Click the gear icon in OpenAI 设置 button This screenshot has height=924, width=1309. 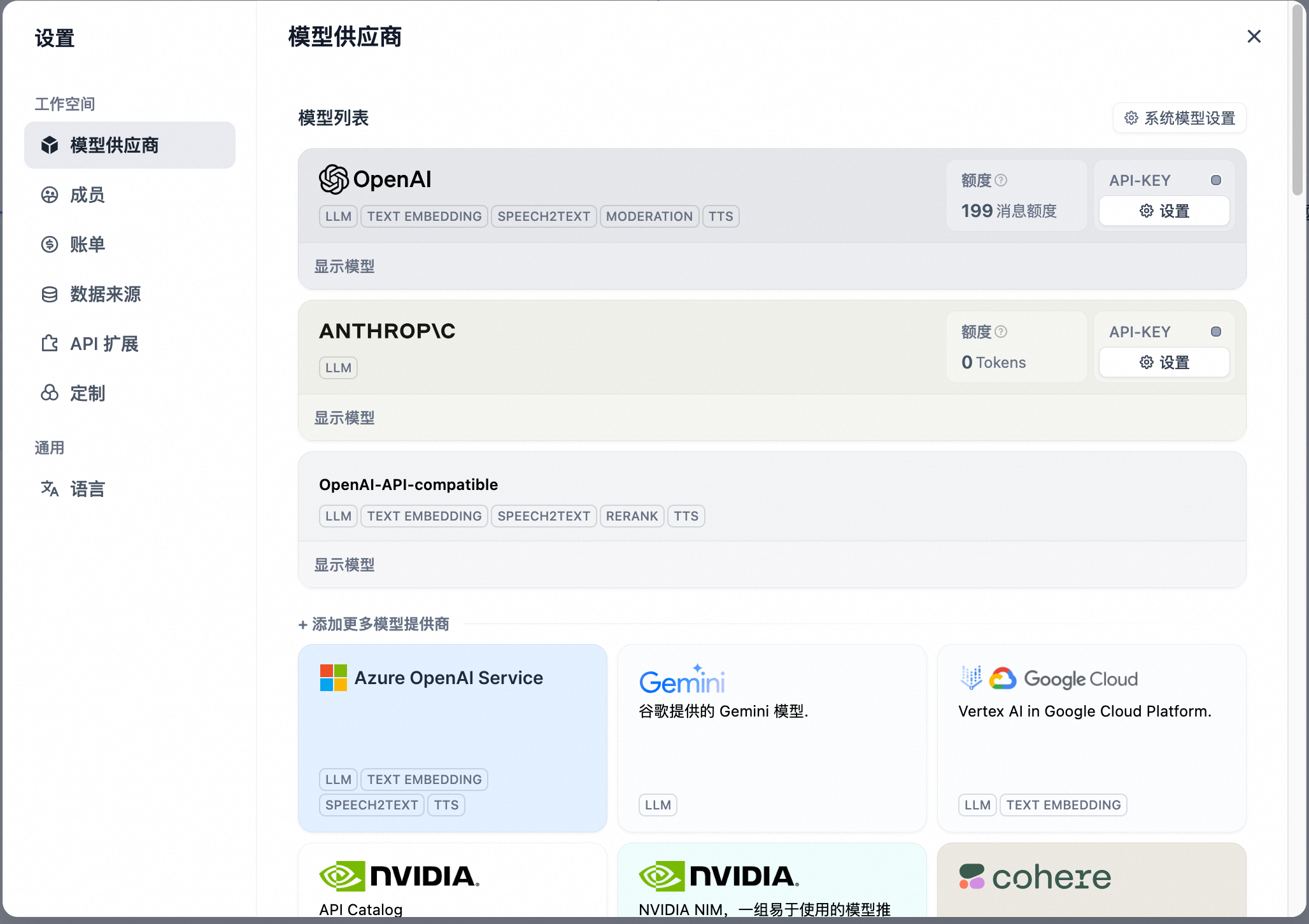click(x=1147, y=211)
